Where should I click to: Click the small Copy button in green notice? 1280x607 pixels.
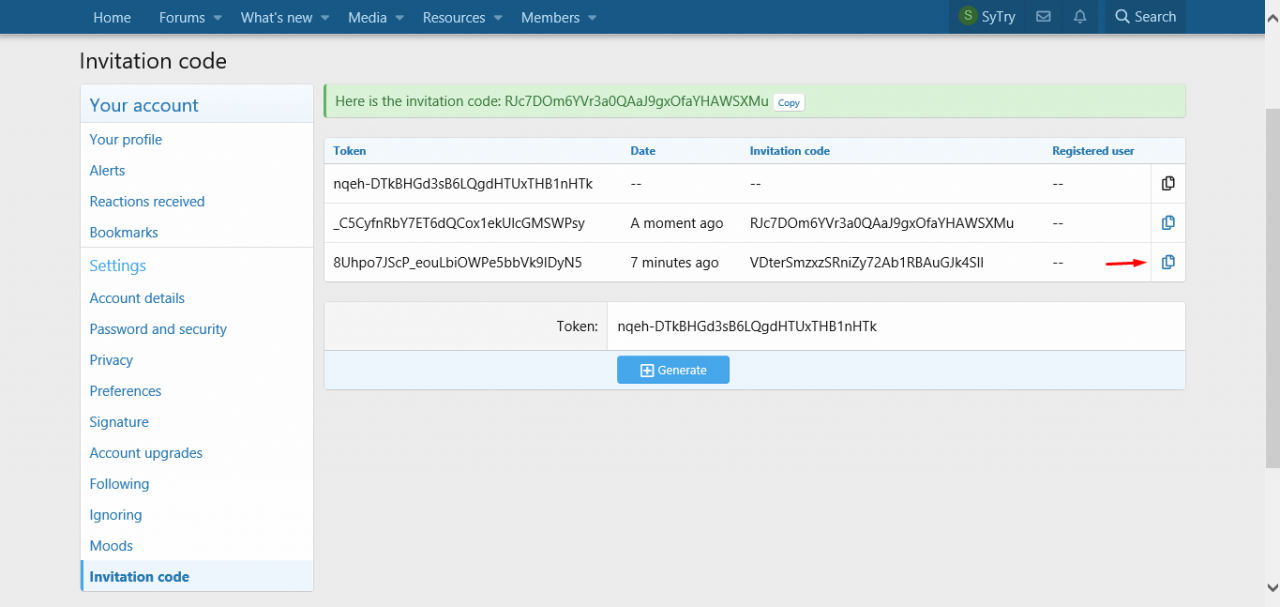(x=789, y=102)
